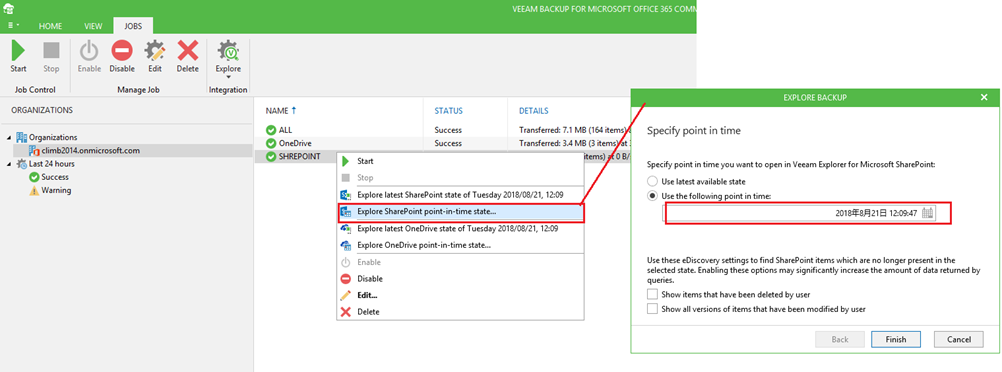Check Show all versions of modified items
The height and width of the screenshot is (372, 1002).
tap(652, 309)
